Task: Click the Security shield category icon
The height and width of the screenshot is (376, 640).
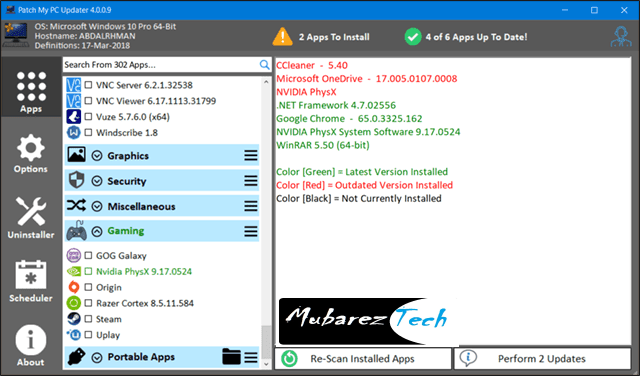Action: (76, 180)
